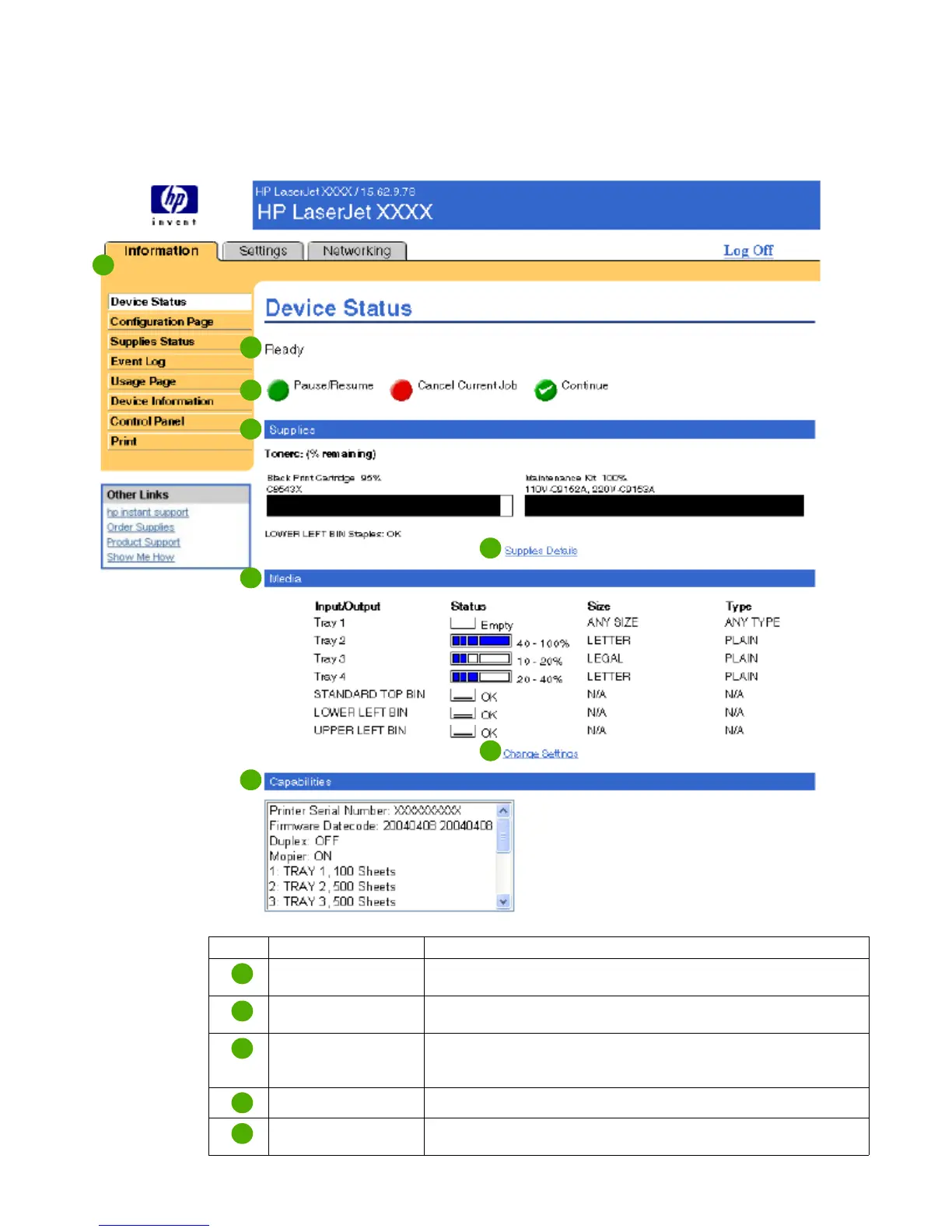Open Supplies Status from the sidebar

click(x=179, y=341)
